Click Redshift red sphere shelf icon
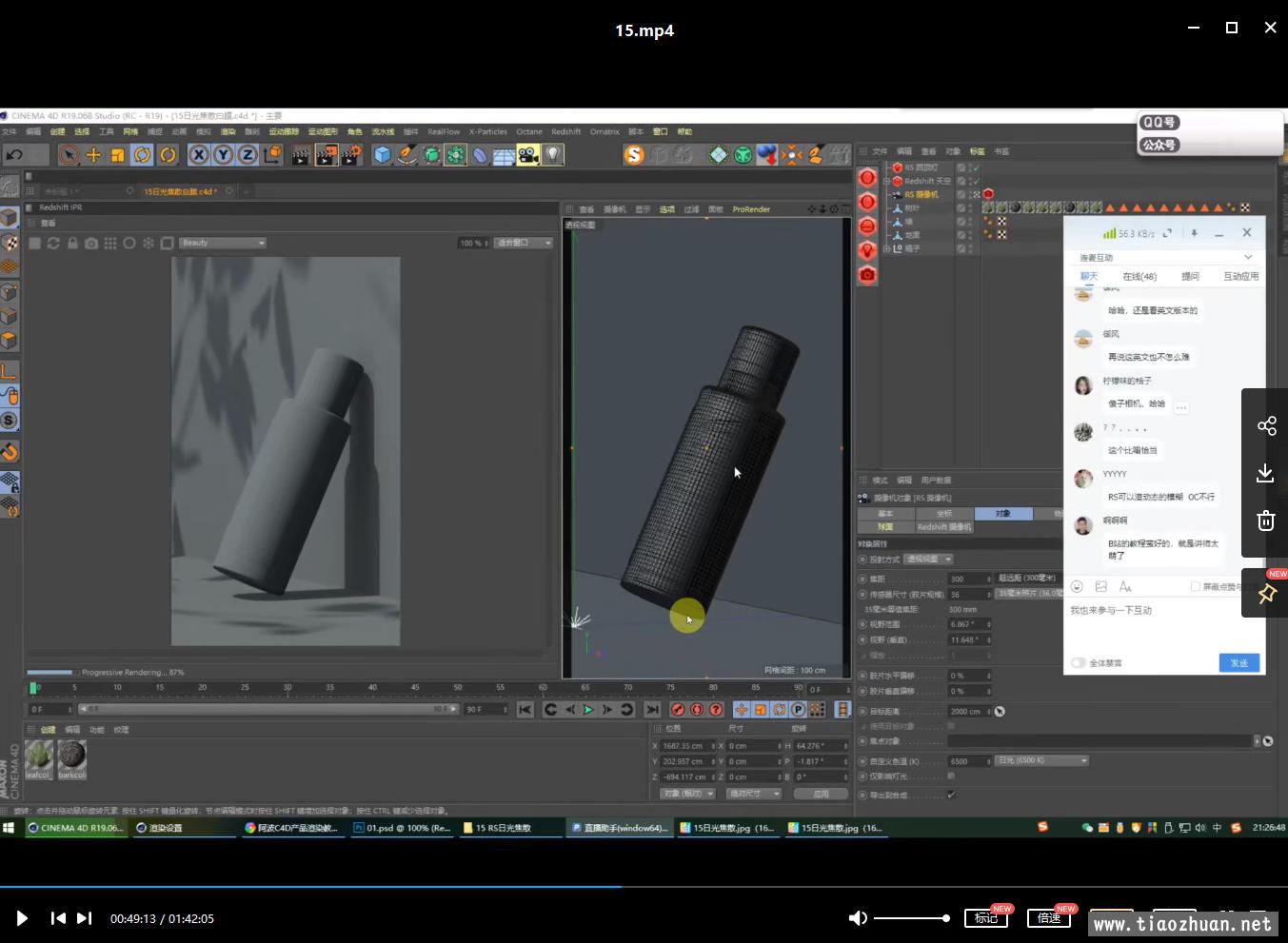This screenshot has width=1288, height=943. (x=867, y=177)
